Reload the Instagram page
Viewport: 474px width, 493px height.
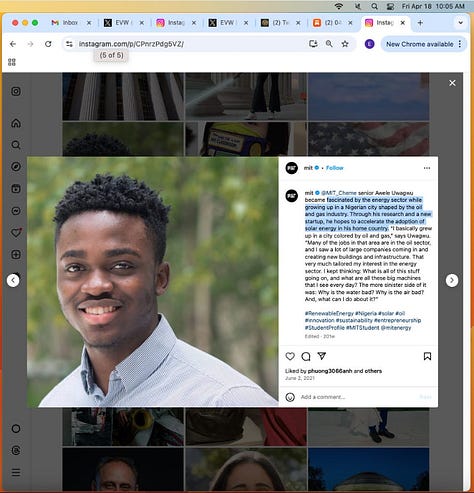pyautogui.click(x=48, y=44)
